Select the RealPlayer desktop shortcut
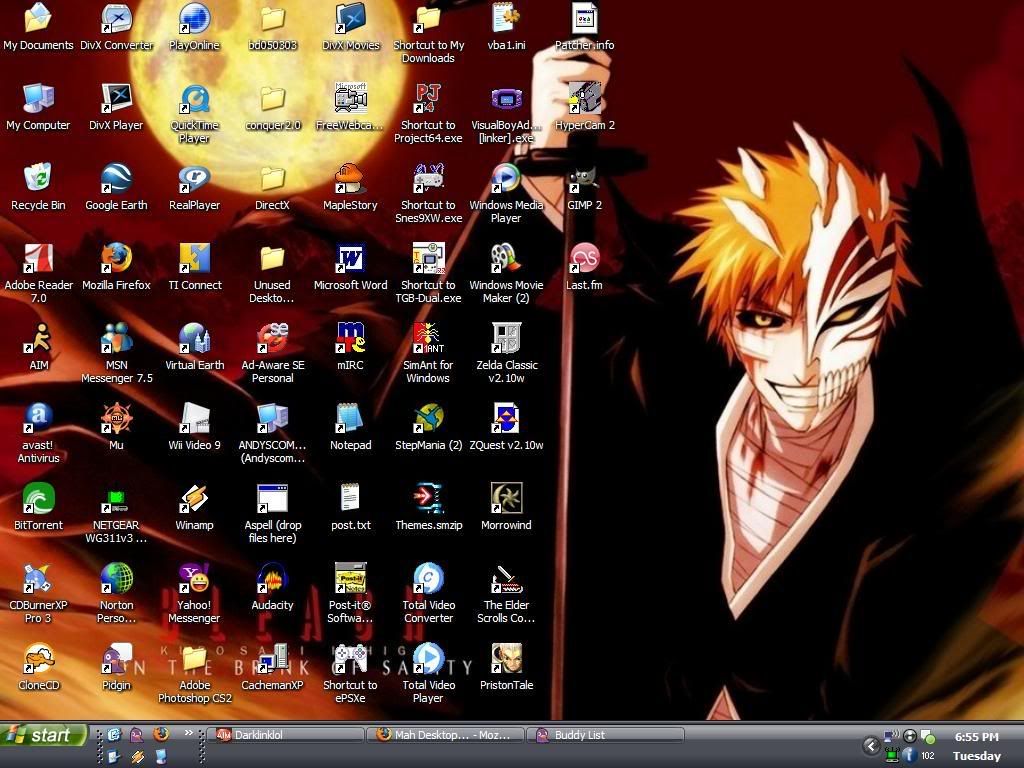This screenshot has width=1024, height=768. [x=194, y=187]
